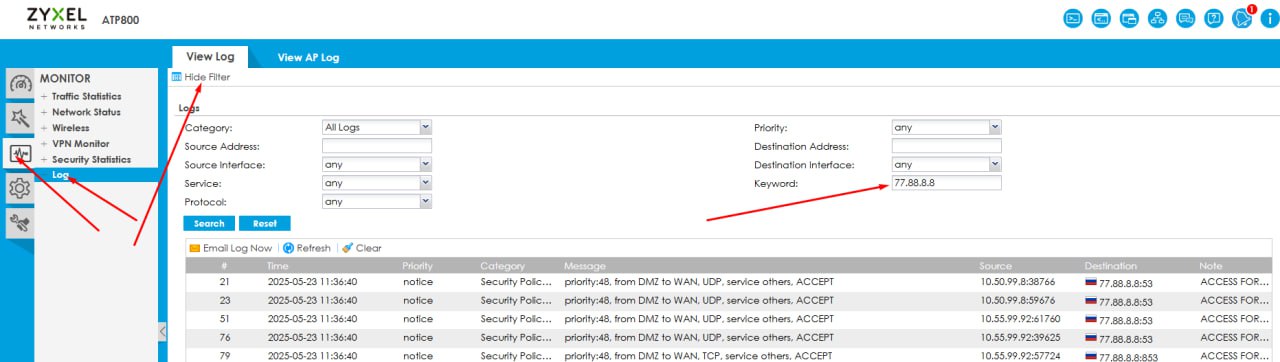This screenshot has width=1280, height=362.
Task: Open the site map network icon
Action: coord(1158,18)
